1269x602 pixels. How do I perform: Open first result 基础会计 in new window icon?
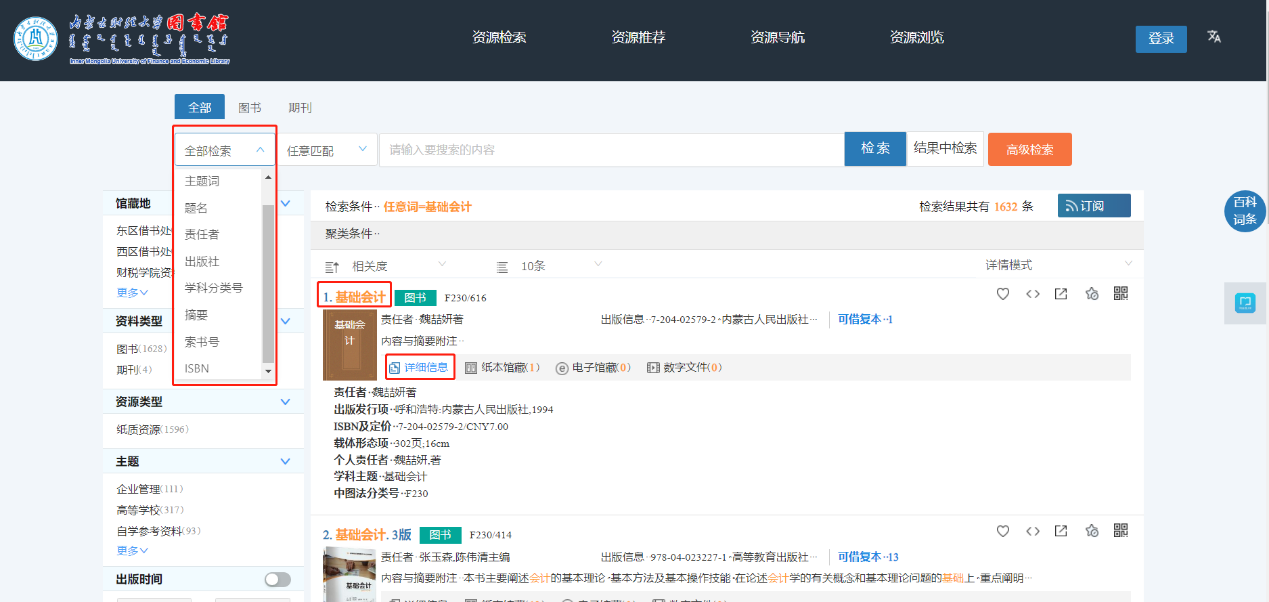pyautogui.click(x=1061, y=294)
